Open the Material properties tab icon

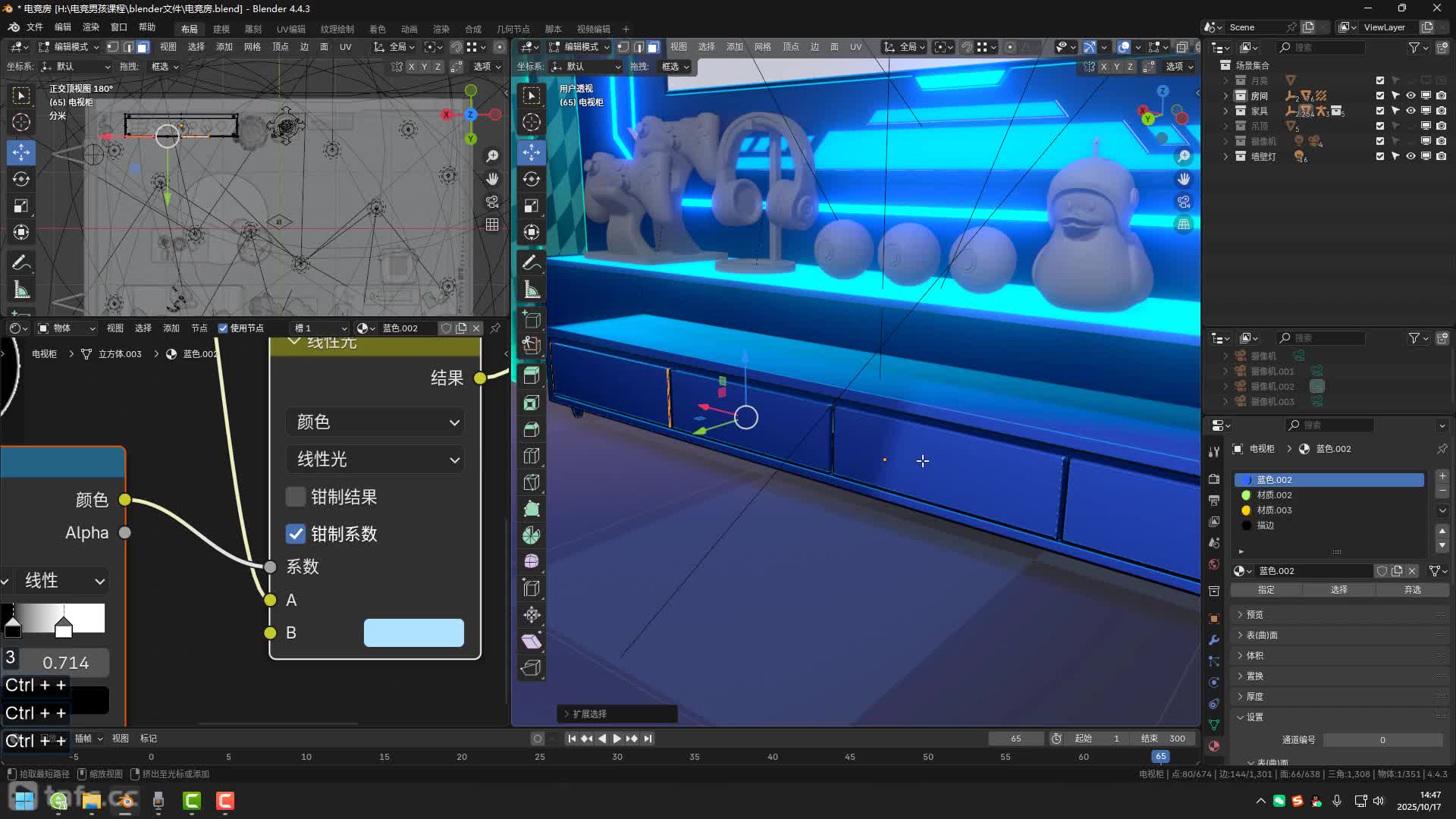[x=1214, y=746]
